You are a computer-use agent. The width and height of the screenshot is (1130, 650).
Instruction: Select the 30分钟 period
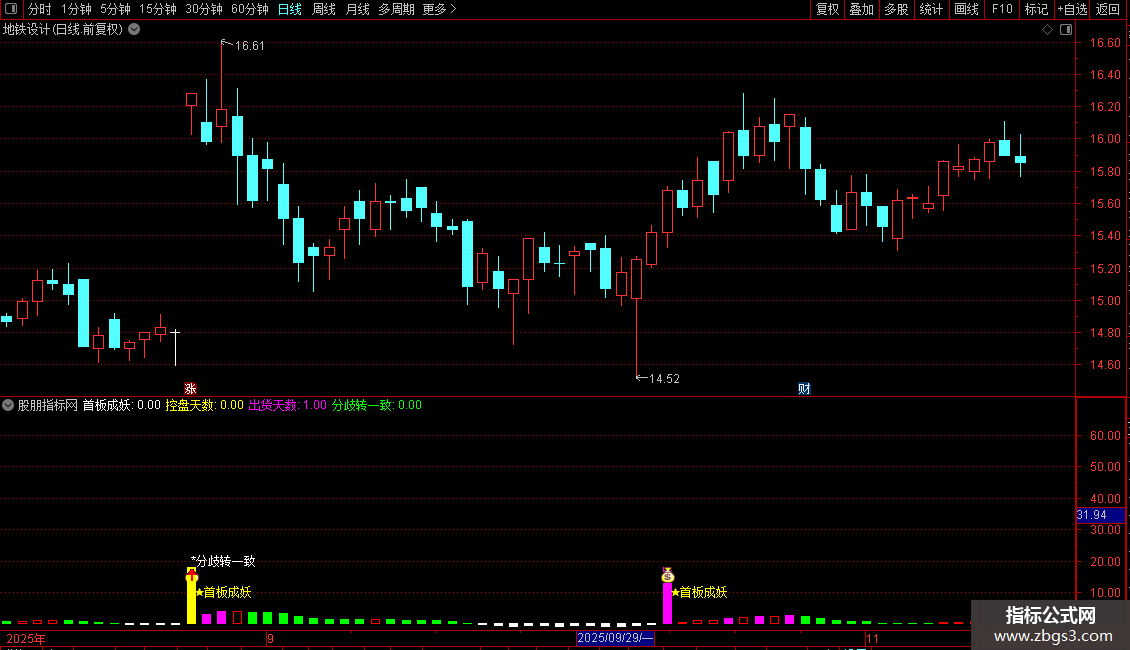coord(204,9)
